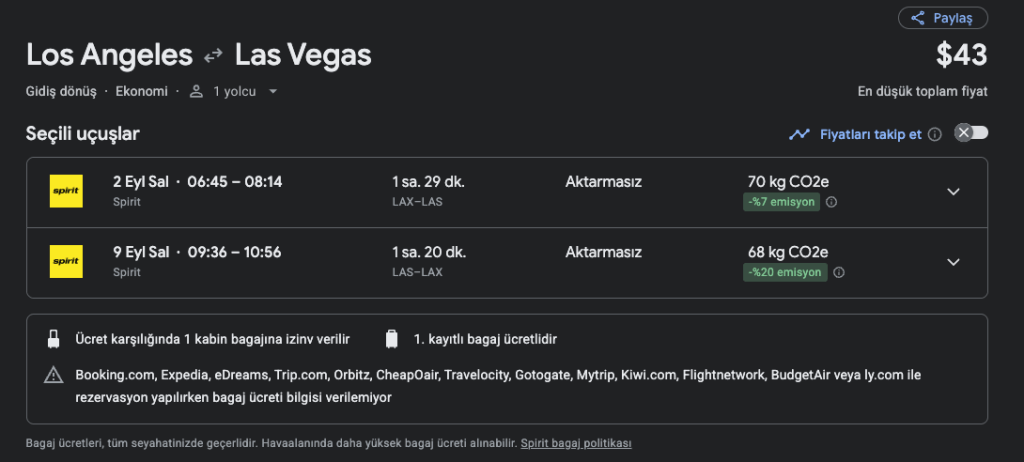
Task: Click the -%20 emisyon green badge
Action: point(785,272)
